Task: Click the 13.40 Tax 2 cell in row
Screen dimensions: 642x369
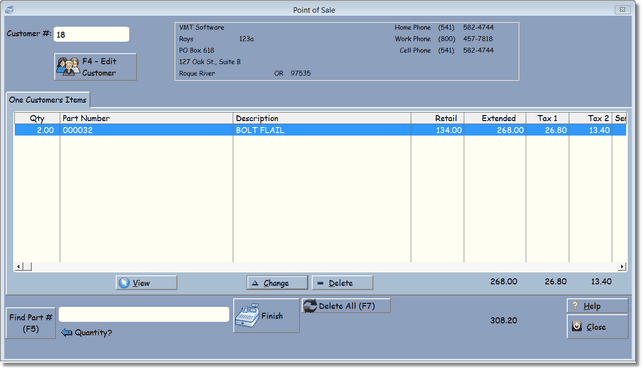Action: pos(590,130)
